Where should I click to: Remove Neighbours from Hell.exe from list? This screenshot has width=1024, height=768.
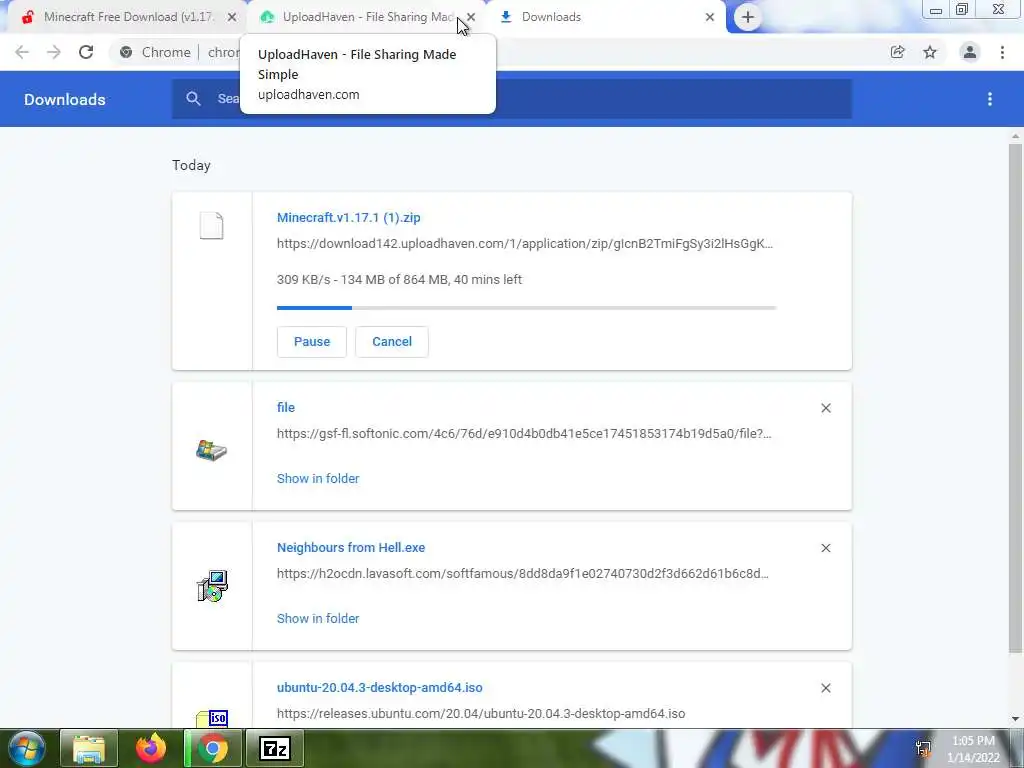point(826,548)
